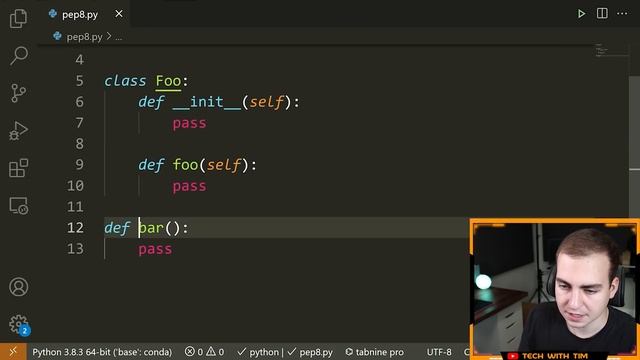Open the Search view
Image resolution: width=640 pixels, height=360 pixels.
coord(18,56)
